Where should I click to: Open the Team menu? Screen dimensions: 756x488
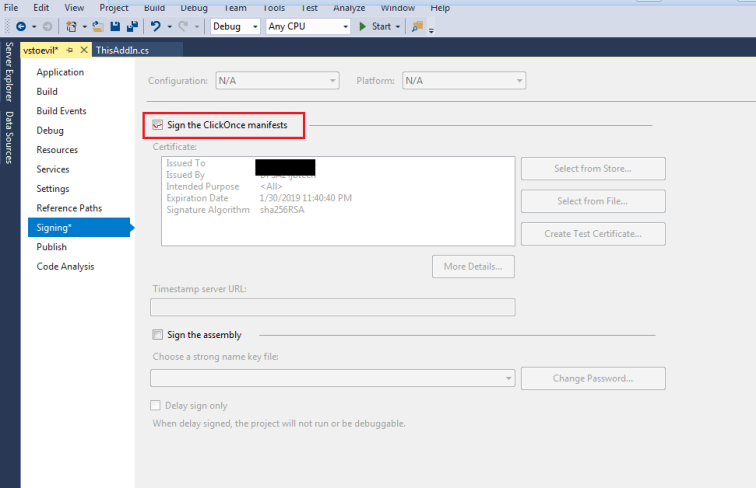[x=235, y=8]
